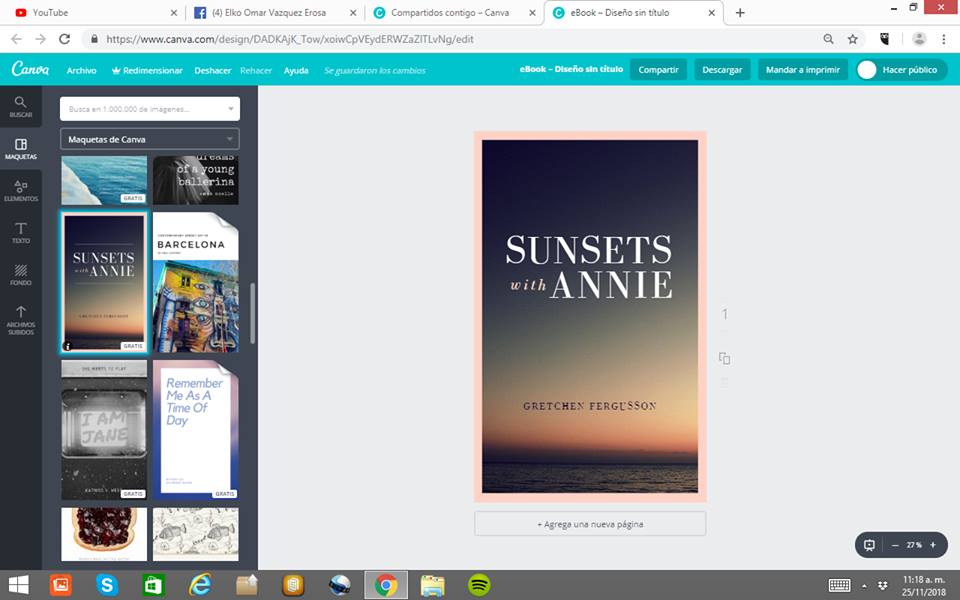Open Spotify from the Windows taskbar

point(479,585)
